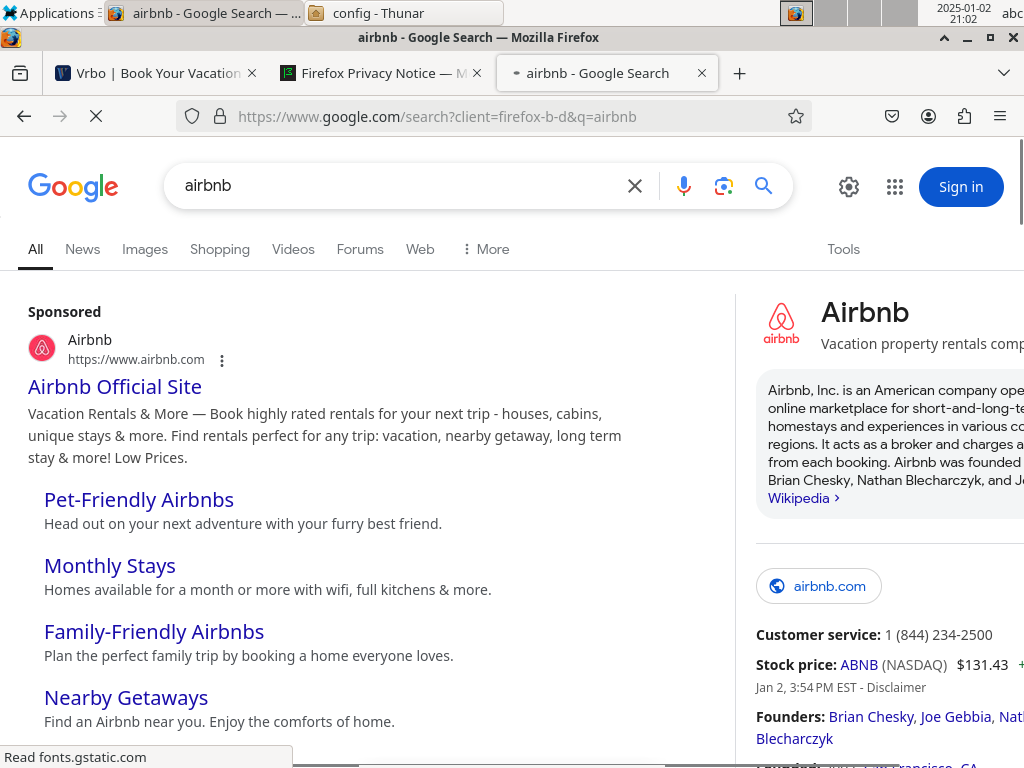Go back to the previous page

[24, 116]
